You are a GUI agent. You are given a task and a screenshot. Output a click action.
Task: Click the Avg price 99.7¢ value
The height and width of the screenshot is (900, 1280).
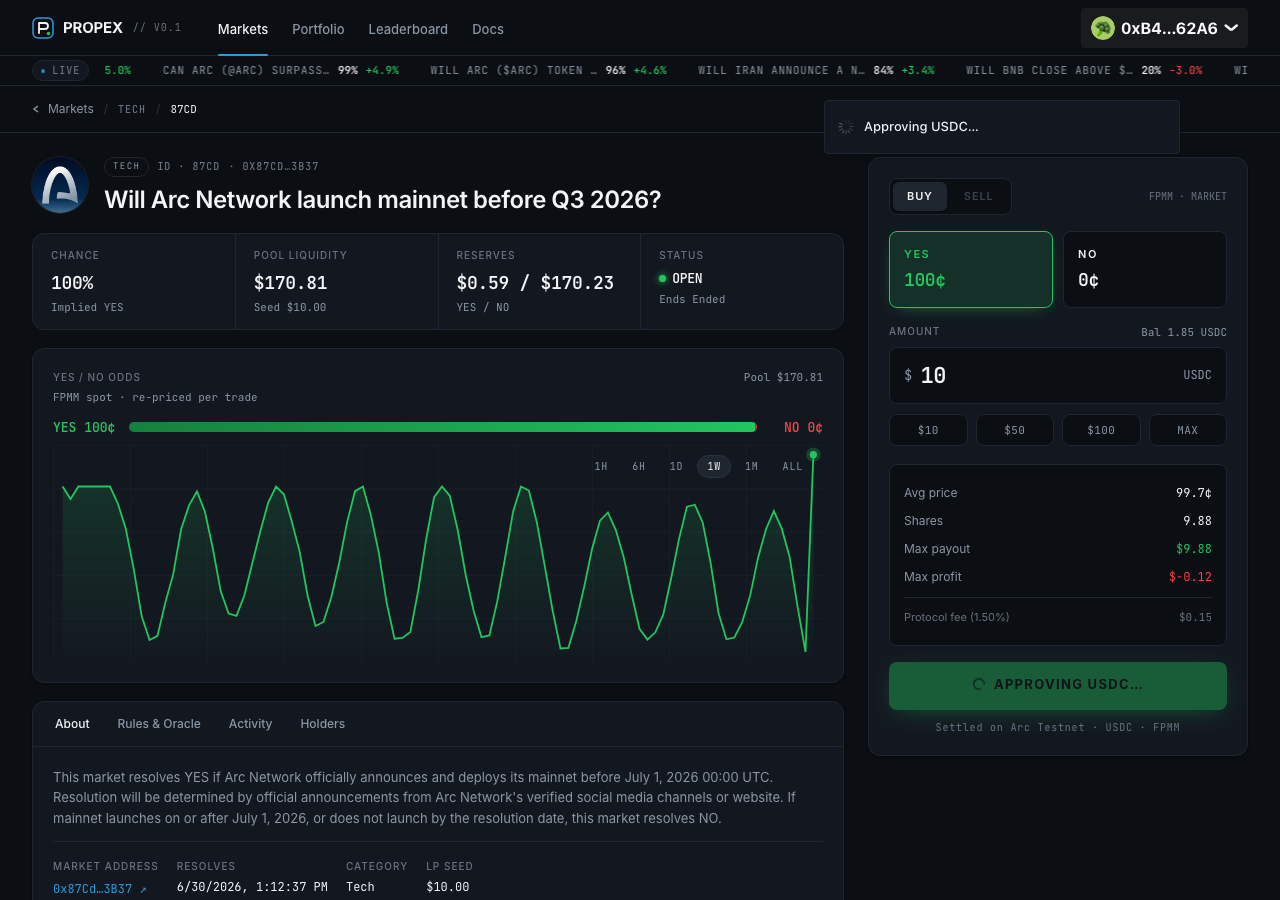(1194, 493)
